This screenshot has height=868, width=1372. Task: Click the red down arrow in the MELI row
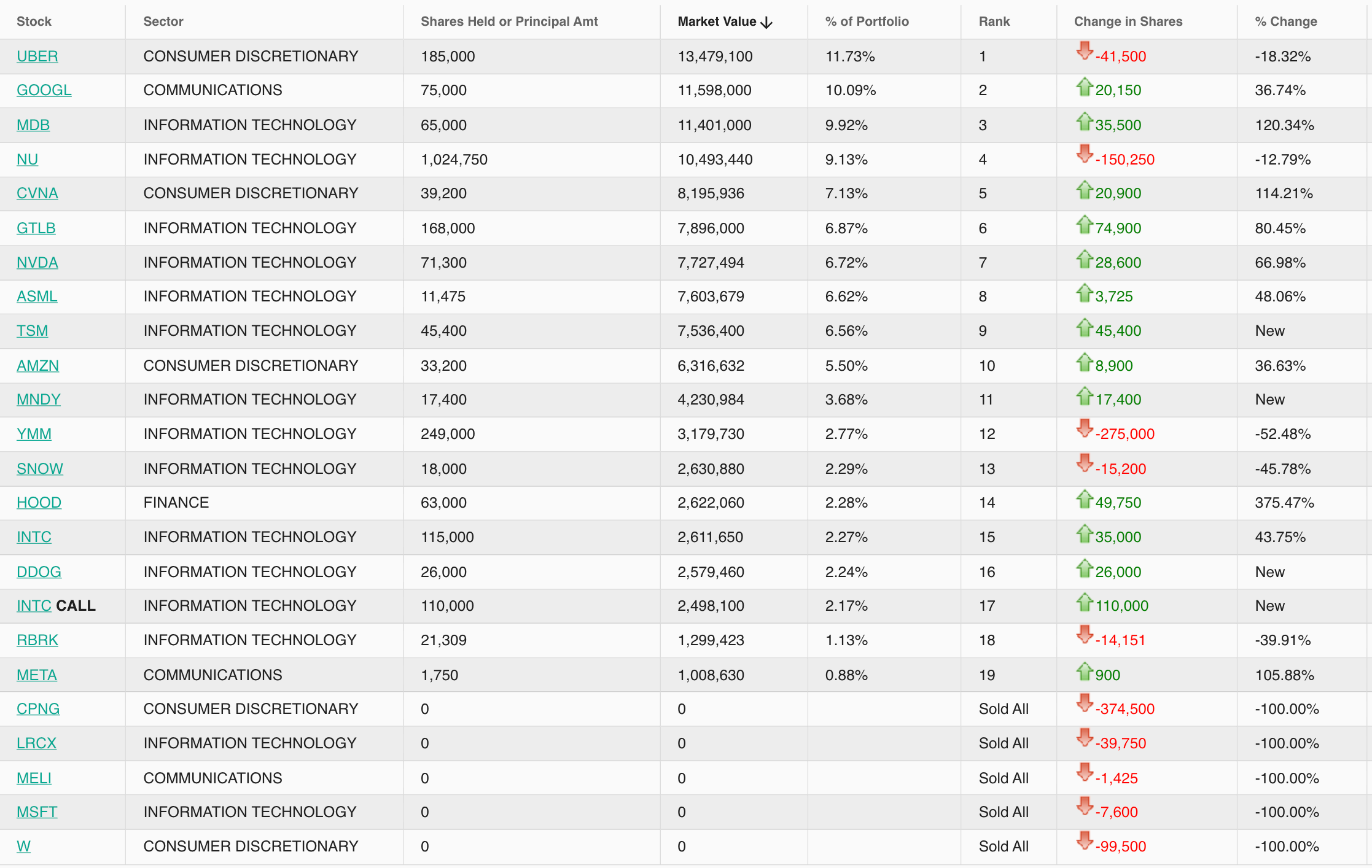pos(1085,773)
